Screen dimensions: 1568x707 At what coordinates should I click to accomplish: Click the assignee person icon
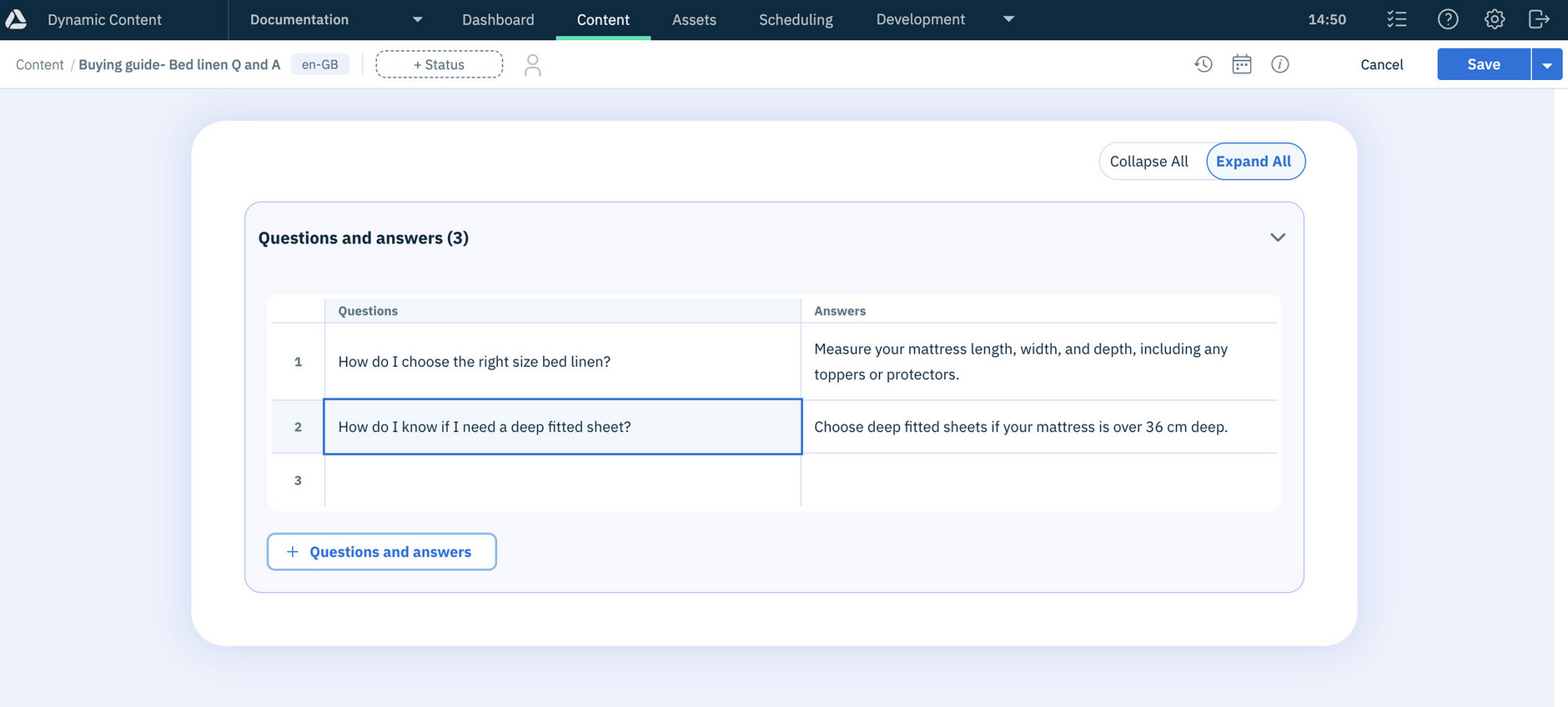tap(532, 65)
